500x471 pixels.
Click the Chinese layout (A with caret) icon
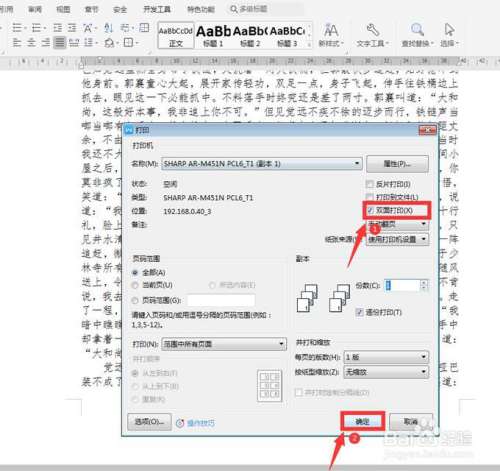88,28
